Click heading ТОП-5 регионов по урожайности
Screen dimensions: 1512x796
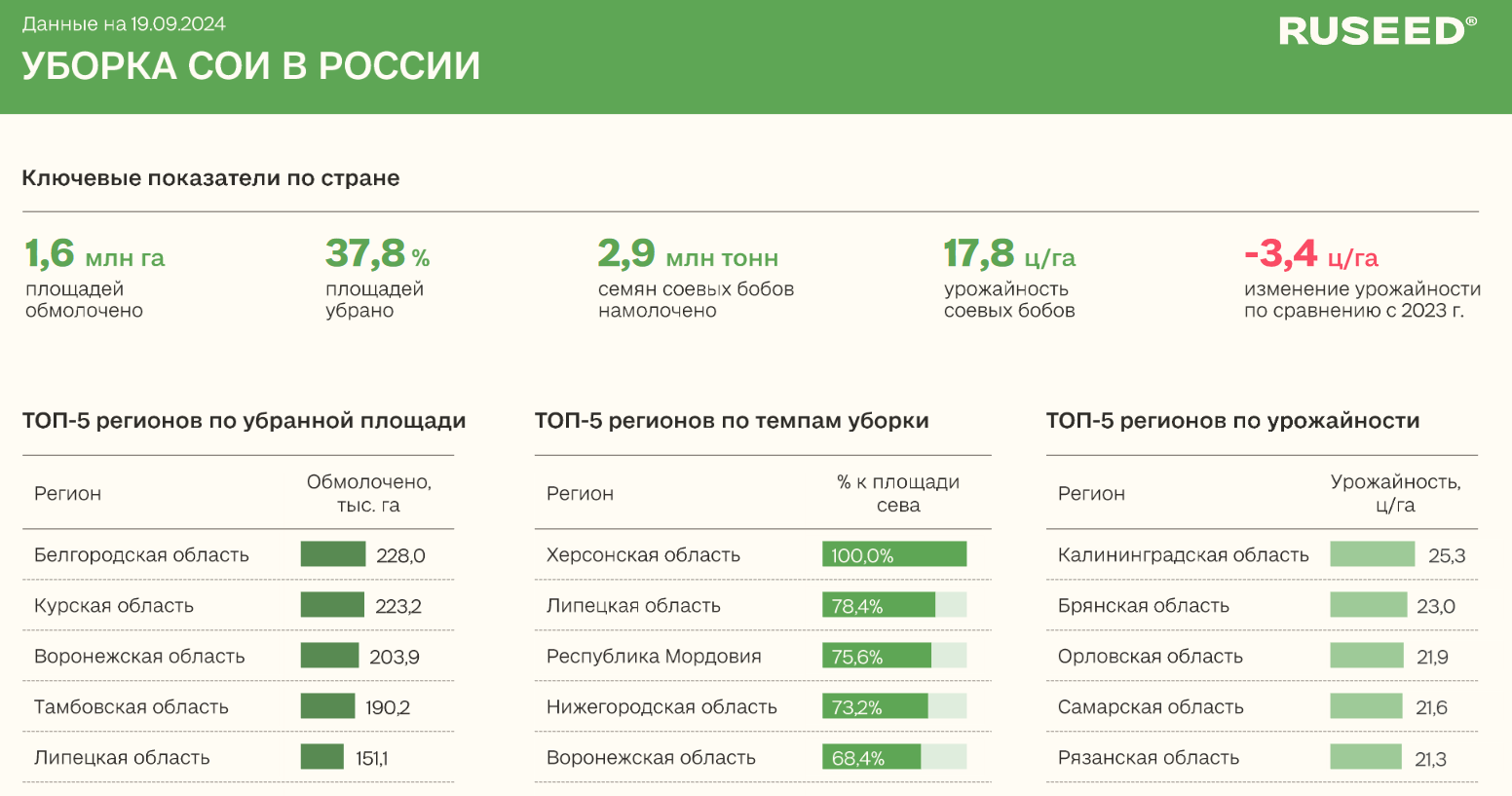1232,421
